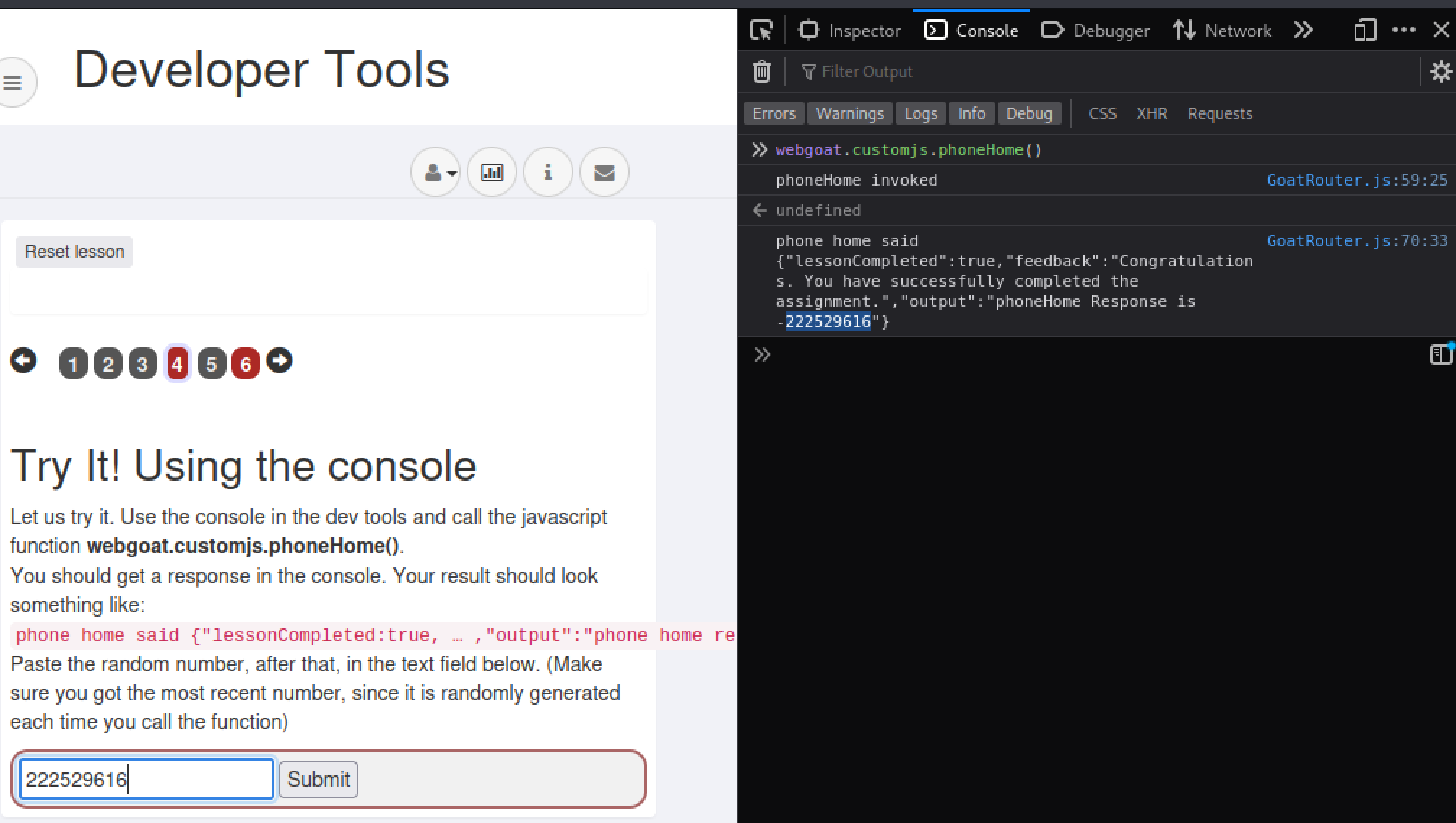The width and height of the screenshot is (1456, 823).
Task: Expand more devtools tabs chevron
Action: 1304,30
